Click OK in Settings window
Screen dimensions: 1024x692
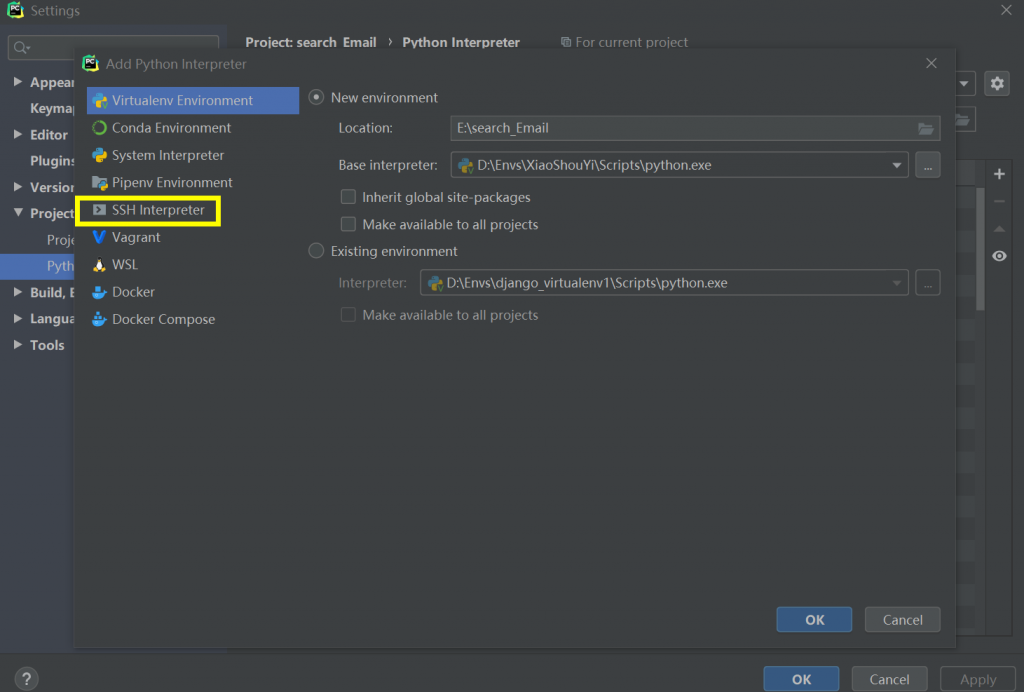click(x=801, y=679)
